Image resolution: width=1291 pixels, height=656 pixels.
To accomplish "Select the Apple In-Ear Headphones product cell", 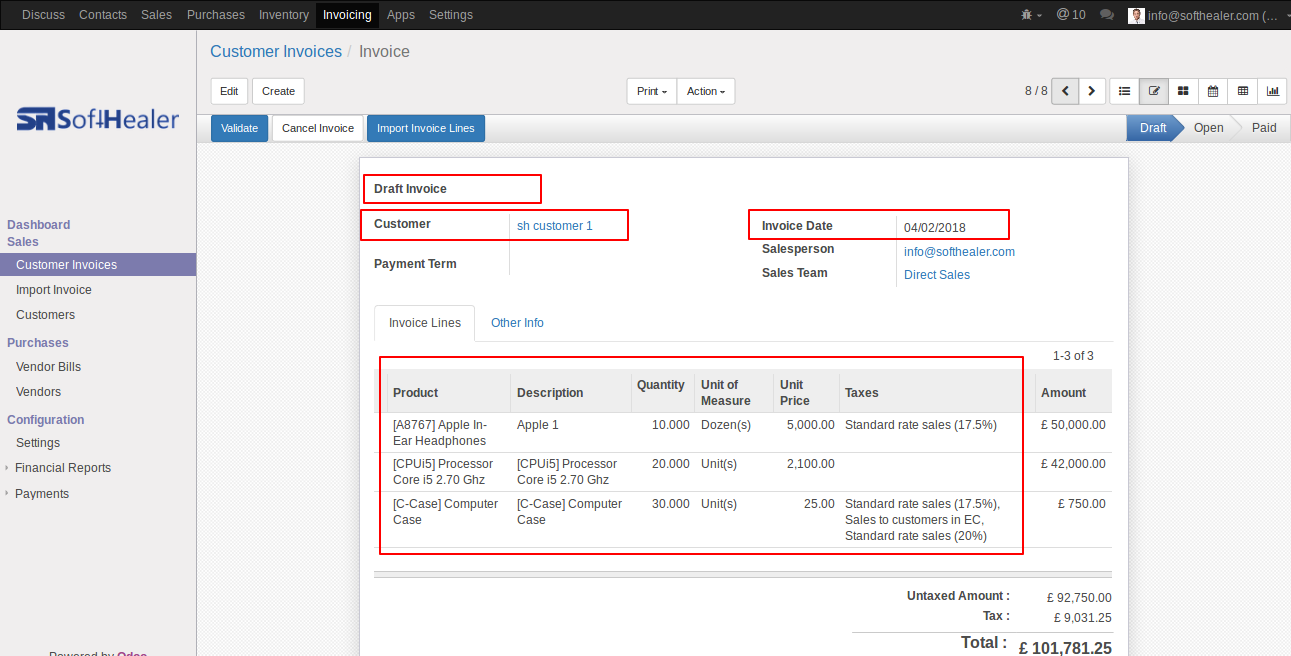I will point(448,433).
